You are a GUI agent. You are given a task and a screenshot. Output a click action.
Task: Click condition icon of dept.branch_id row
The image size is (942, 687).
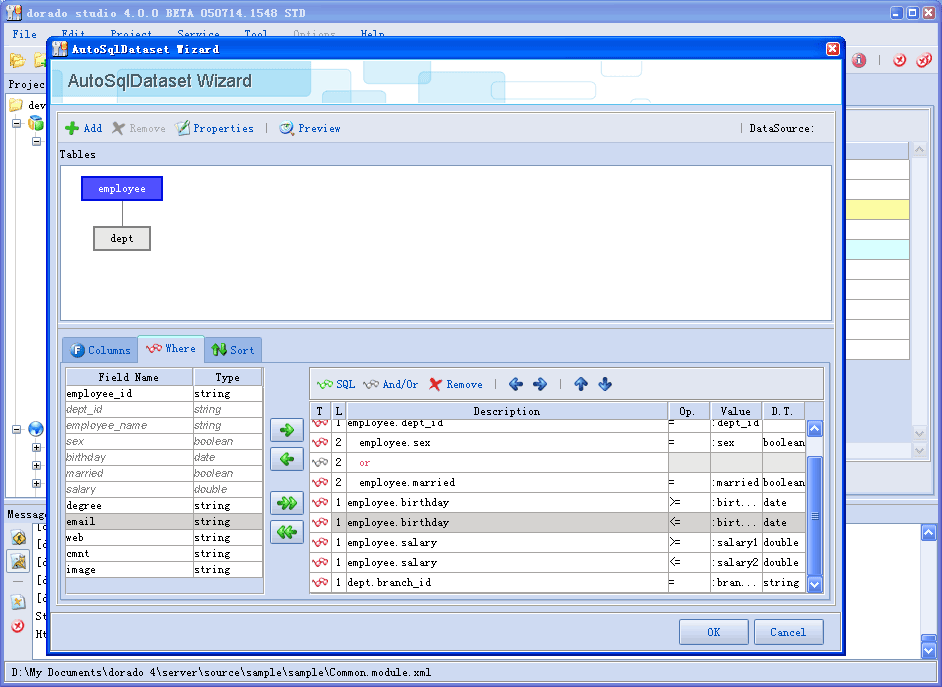click(320, 583)
